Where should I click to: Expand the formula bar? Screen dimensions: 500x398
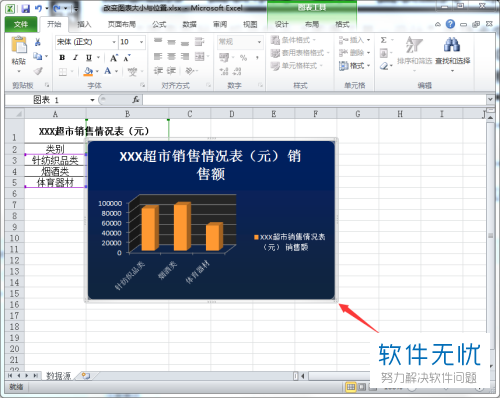(x=490, y=99)
